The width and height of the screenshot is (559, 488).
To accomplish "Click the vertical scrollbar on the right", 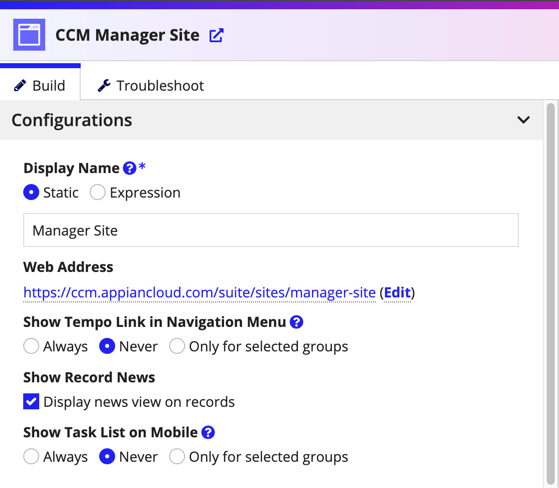I will [x=551, y=292].
